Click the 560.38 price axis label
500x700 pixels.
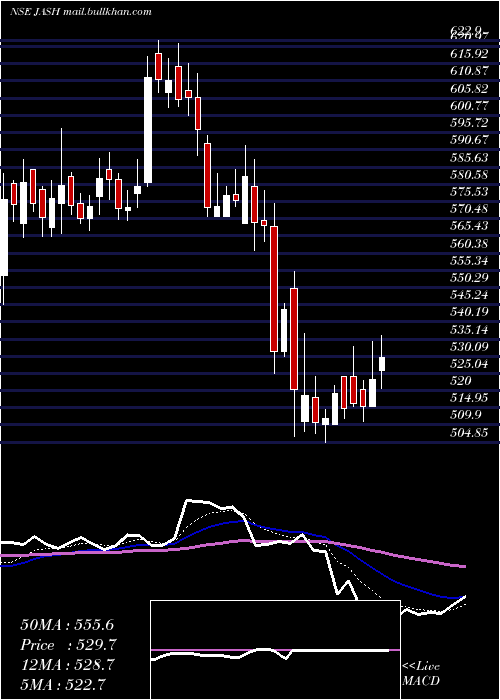click(x=468, y=243)
